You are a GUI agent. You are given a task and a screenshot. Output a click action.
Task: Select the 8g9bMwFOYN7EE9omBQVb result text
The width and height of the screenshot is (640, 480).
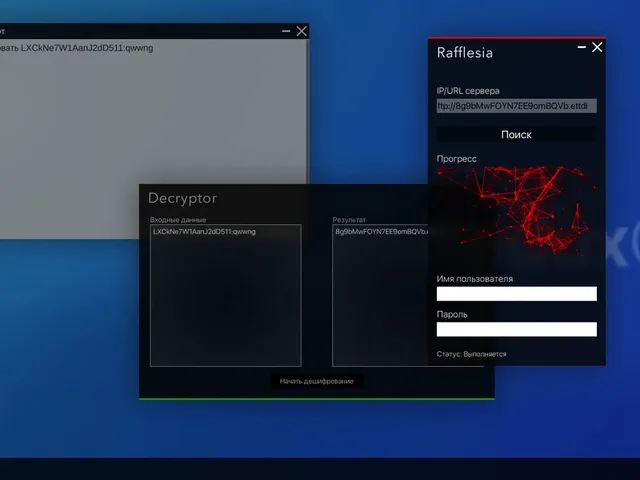point(382,231)
